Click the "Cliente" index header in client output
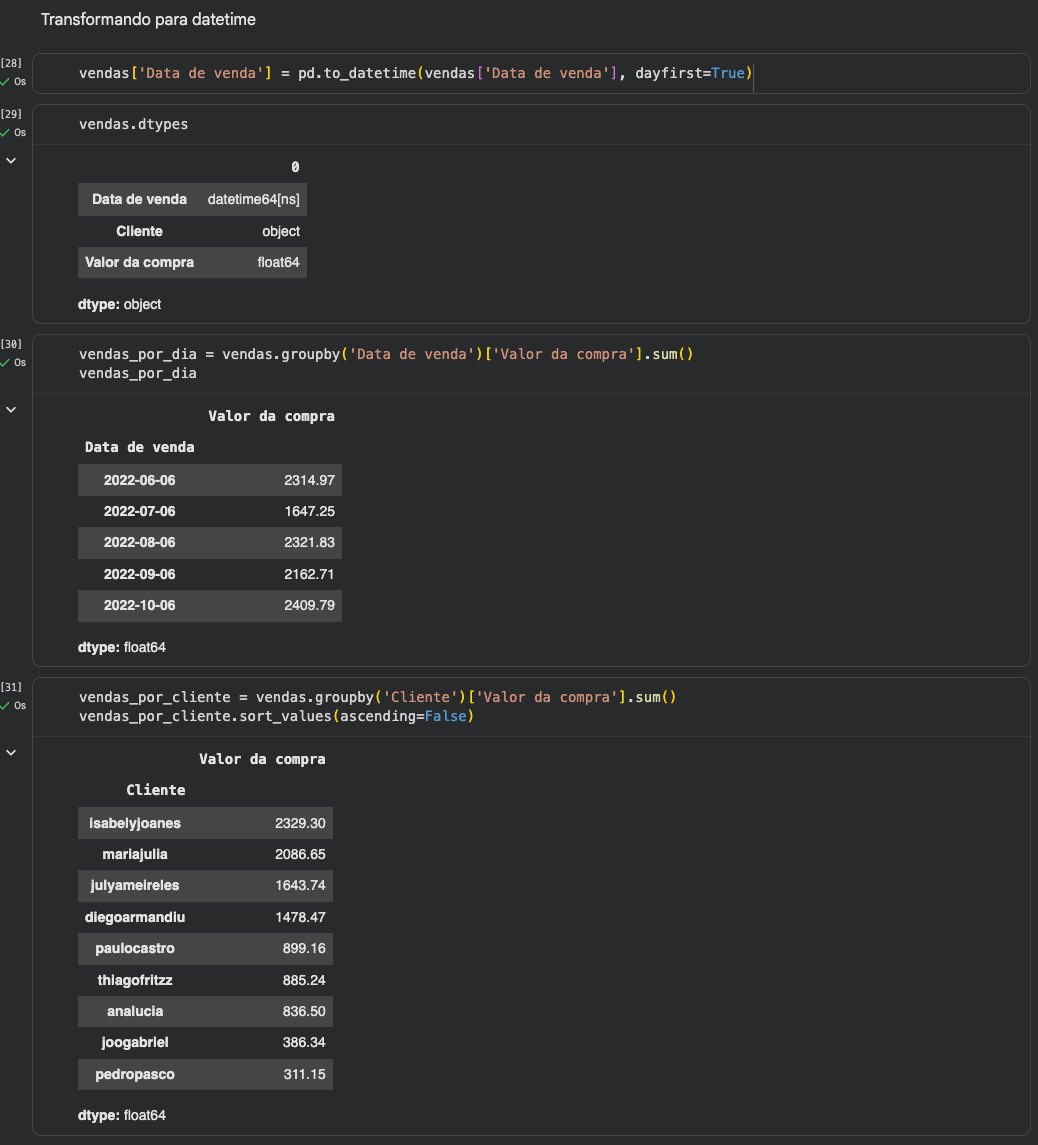Viewport: 1038px width, 1145px height. point(155,790)
